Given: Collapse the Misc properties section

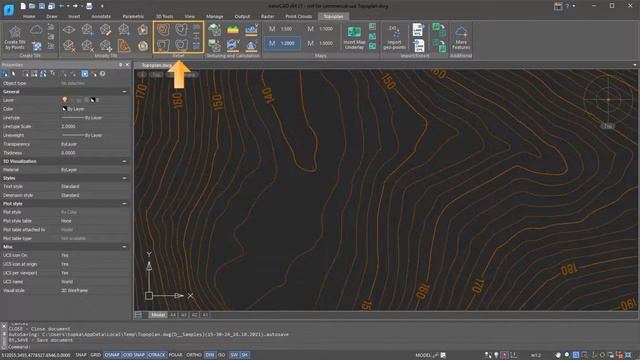Looking at the screenshot, I should pyautogui.click(x=124, y=247).
